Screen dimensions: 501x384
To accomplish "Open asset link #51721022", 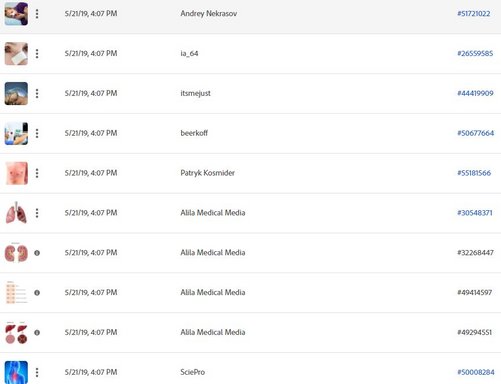I will [x=474, y=14].
